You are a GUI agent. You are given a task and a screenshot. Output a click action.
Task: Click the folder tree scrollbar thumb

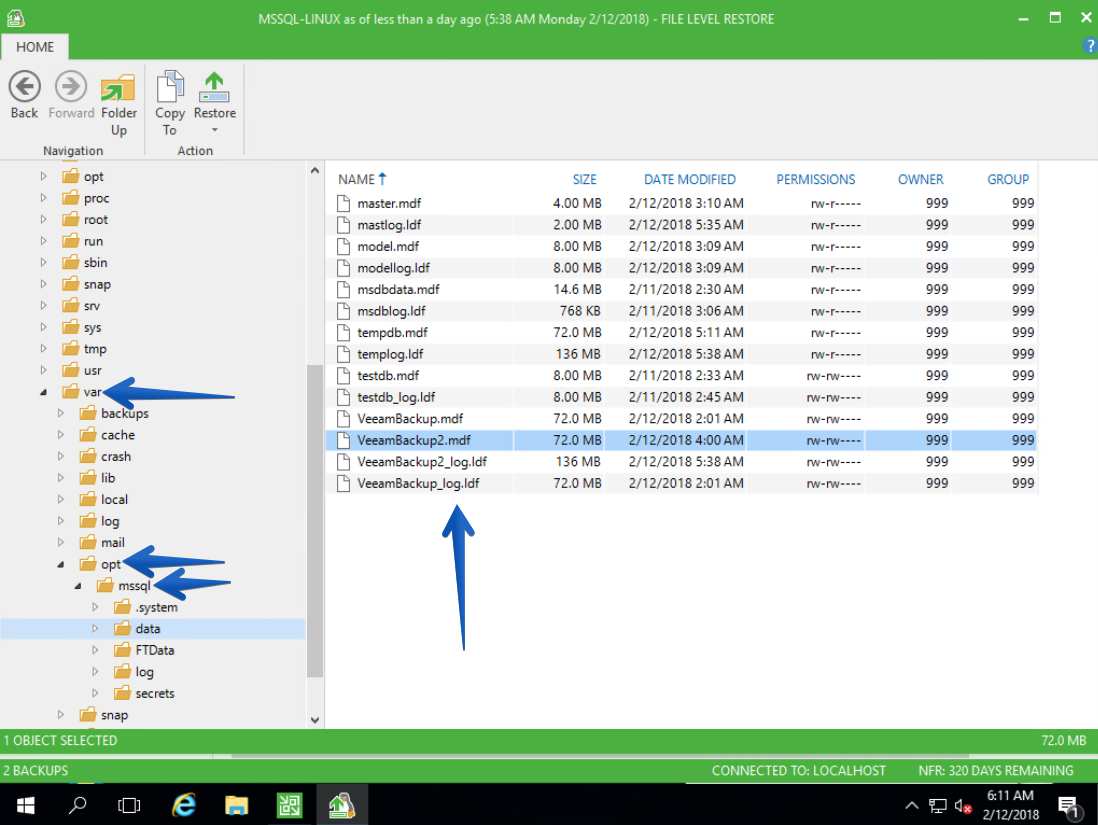[315, 521]
